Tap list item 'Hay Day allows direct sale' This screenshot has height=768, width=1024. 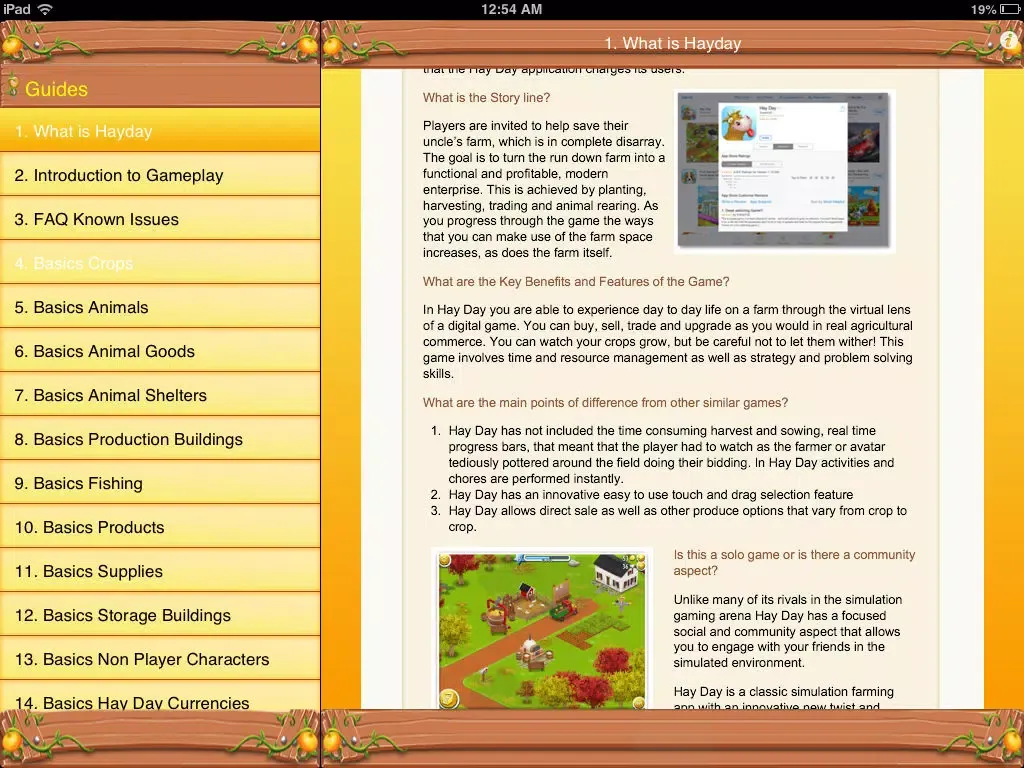click(x=677, y=519)
